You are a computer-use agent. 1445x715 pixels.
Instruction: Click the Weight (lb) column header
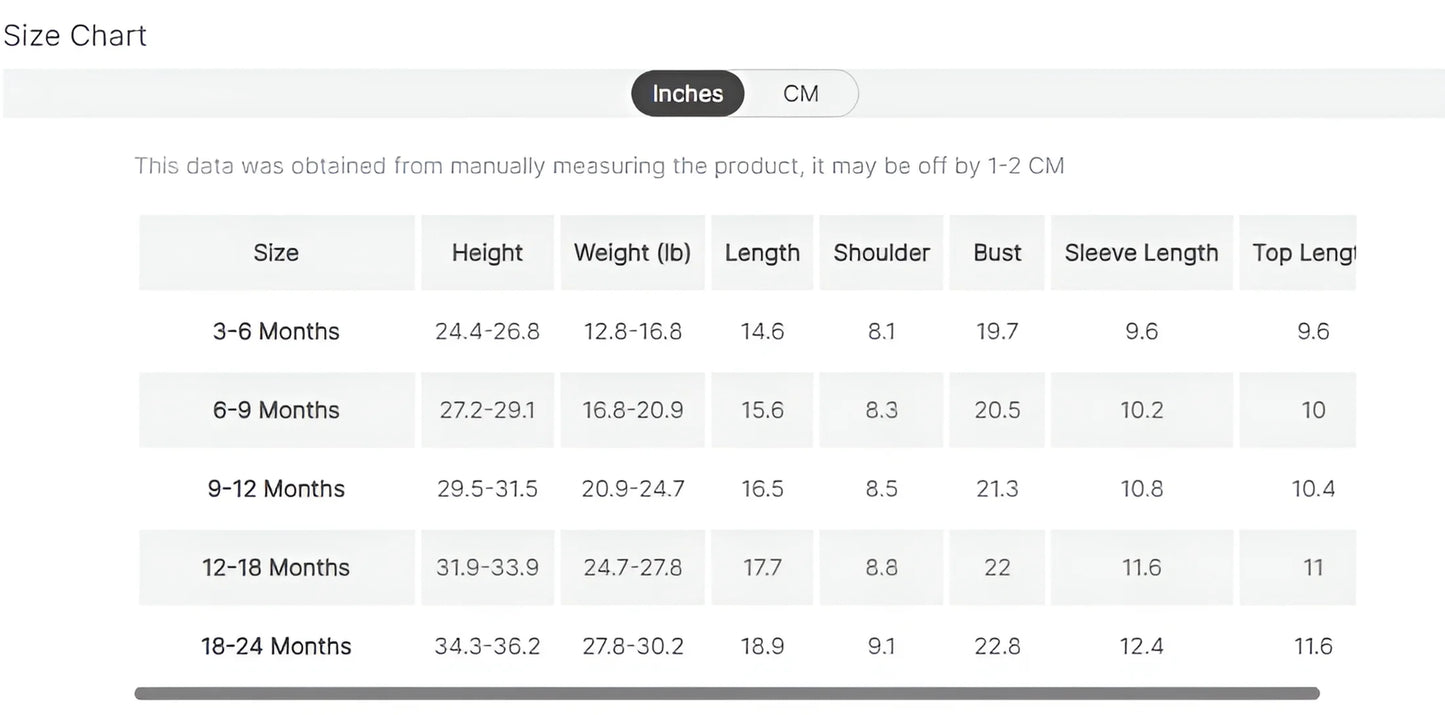(632, 253)
